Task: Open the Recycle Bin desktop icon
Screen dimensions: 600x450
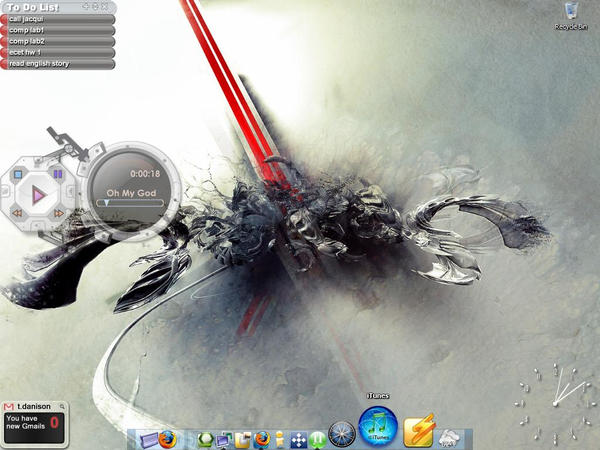Action: click(571, 16)
